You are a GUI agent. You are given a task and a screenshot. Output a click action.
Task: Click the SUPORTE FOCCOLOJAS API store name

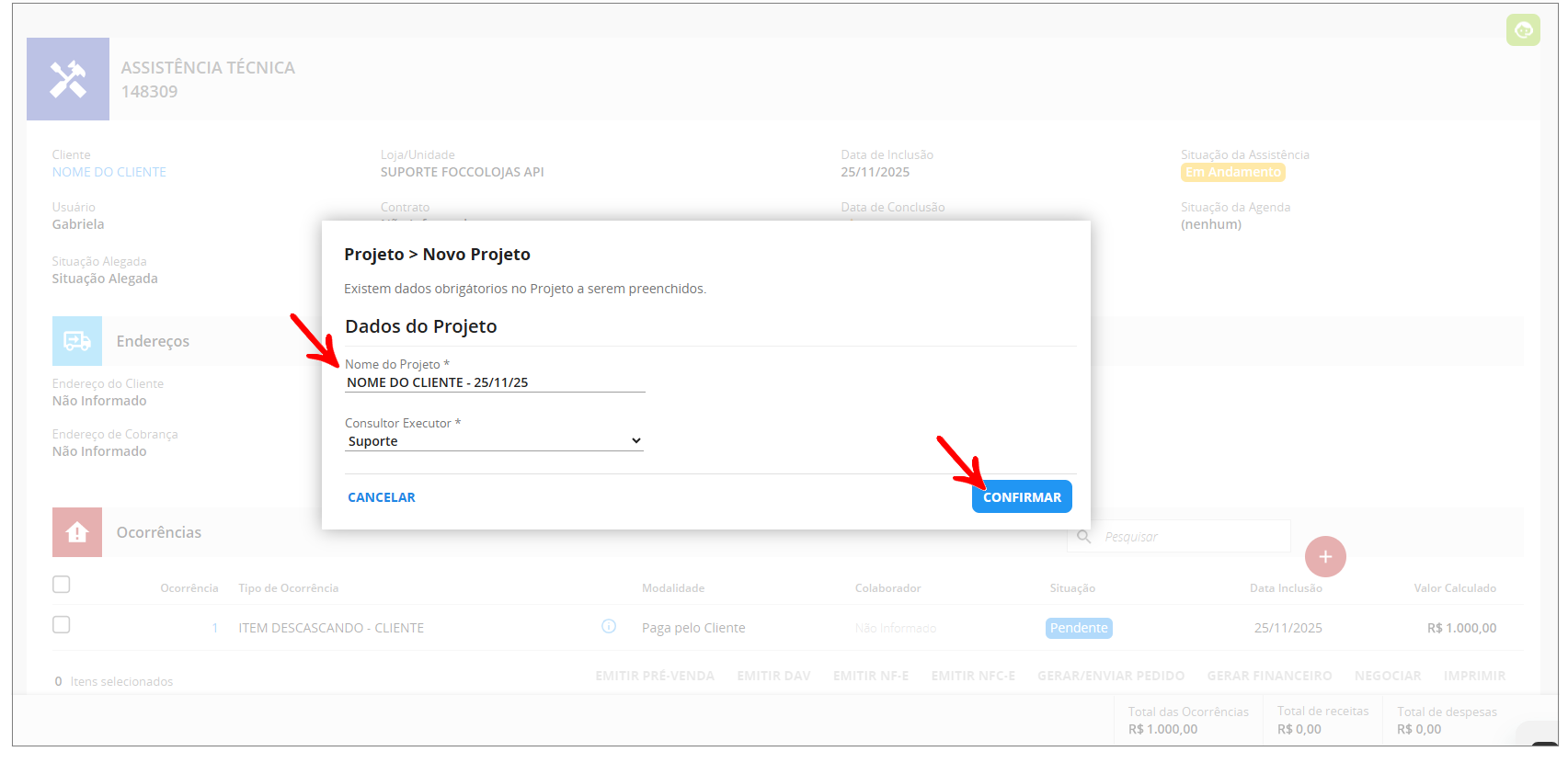click(x=463, y=172)
